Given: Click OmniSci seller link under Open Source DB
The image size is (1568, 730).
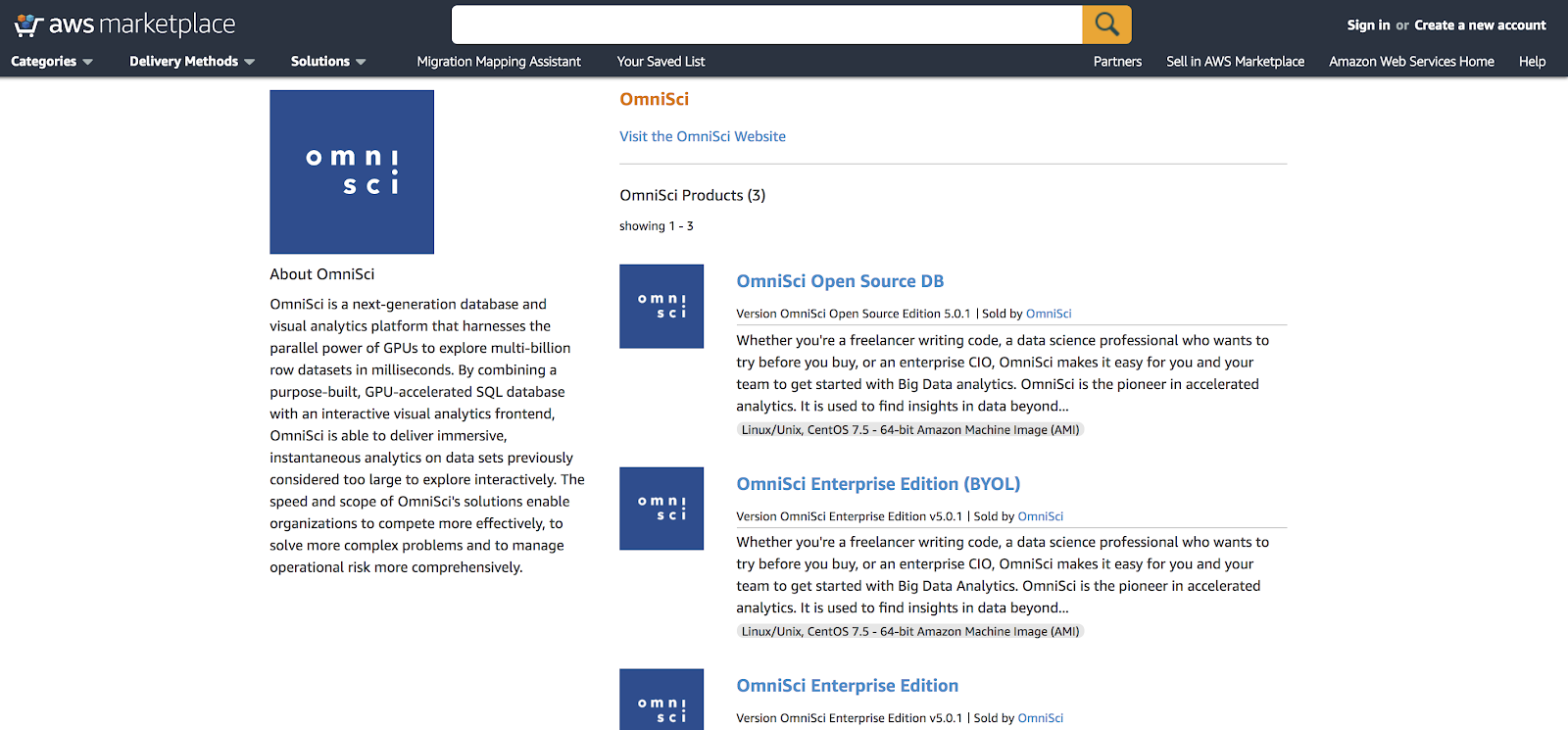Looking at the screenshot, I should click(x=1049, y=314).
